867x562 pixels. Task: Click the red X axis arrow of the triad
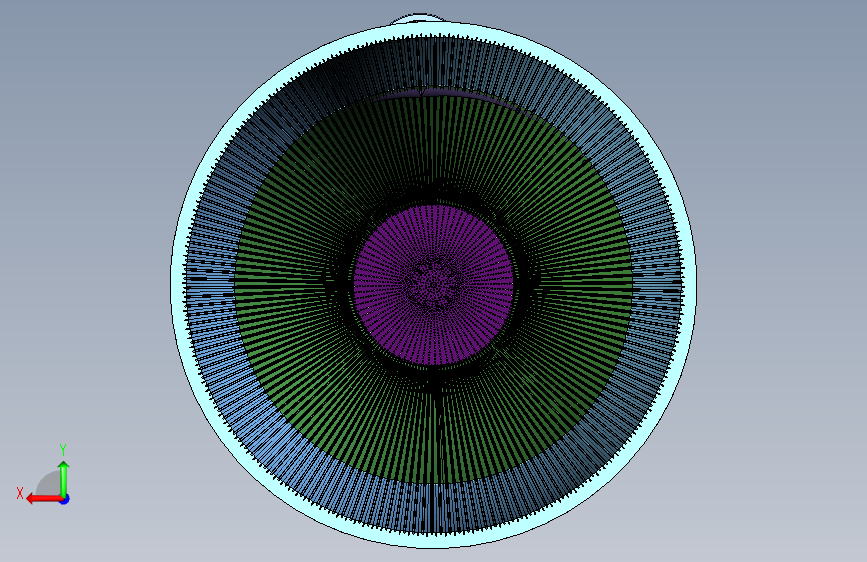[x=43, y=499]
